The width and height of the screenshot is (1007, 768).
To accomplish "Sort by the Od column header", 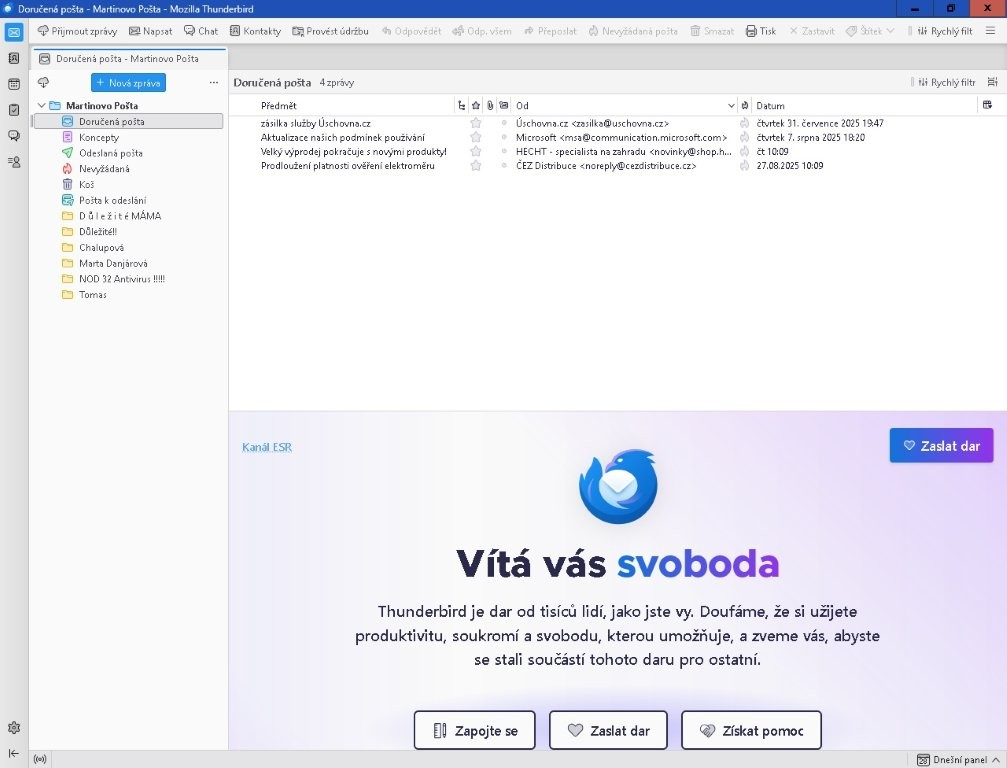I will point(624,105).
